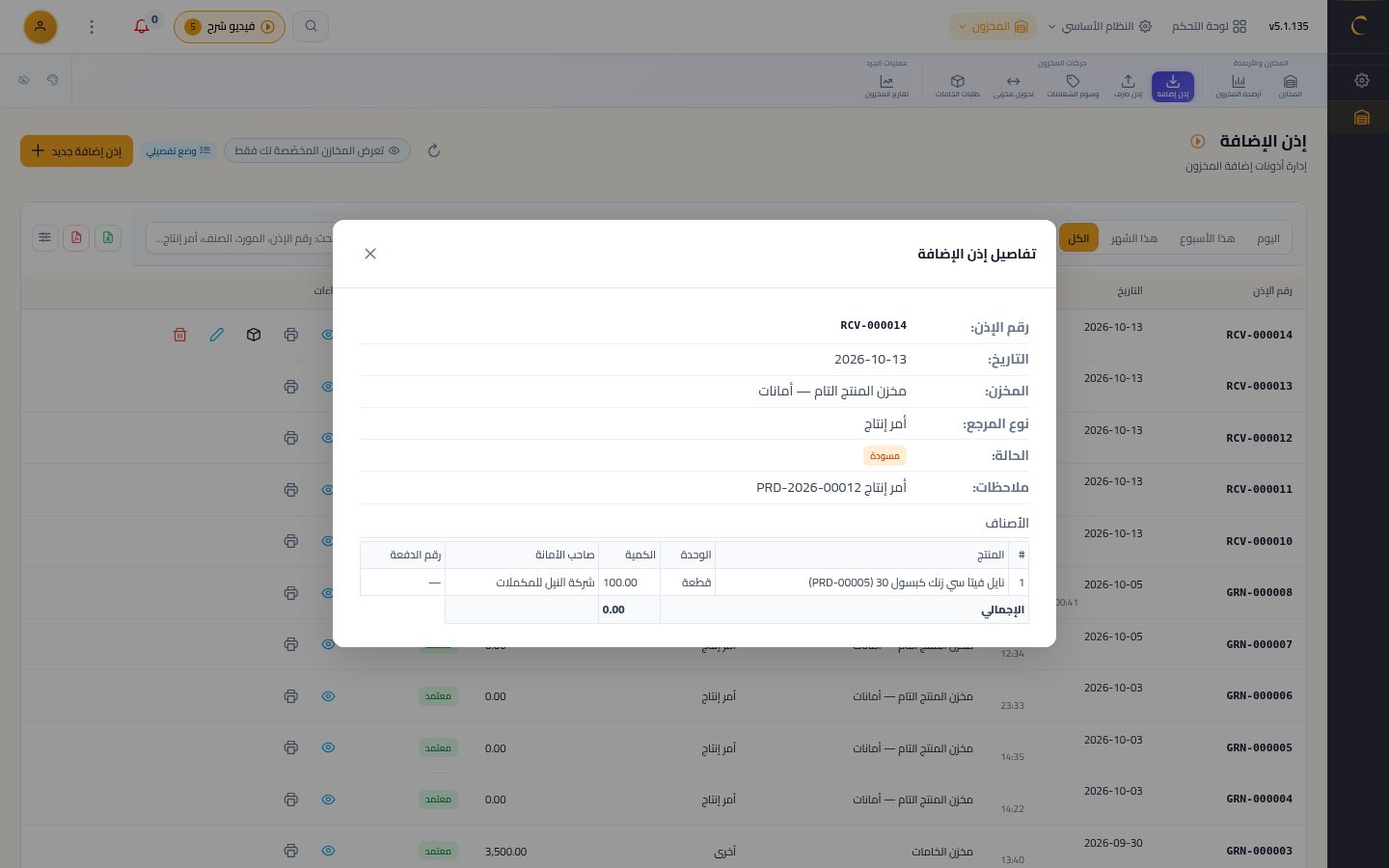
Task: View GRN-000004 details with eye icon
Action: (328, 800)
